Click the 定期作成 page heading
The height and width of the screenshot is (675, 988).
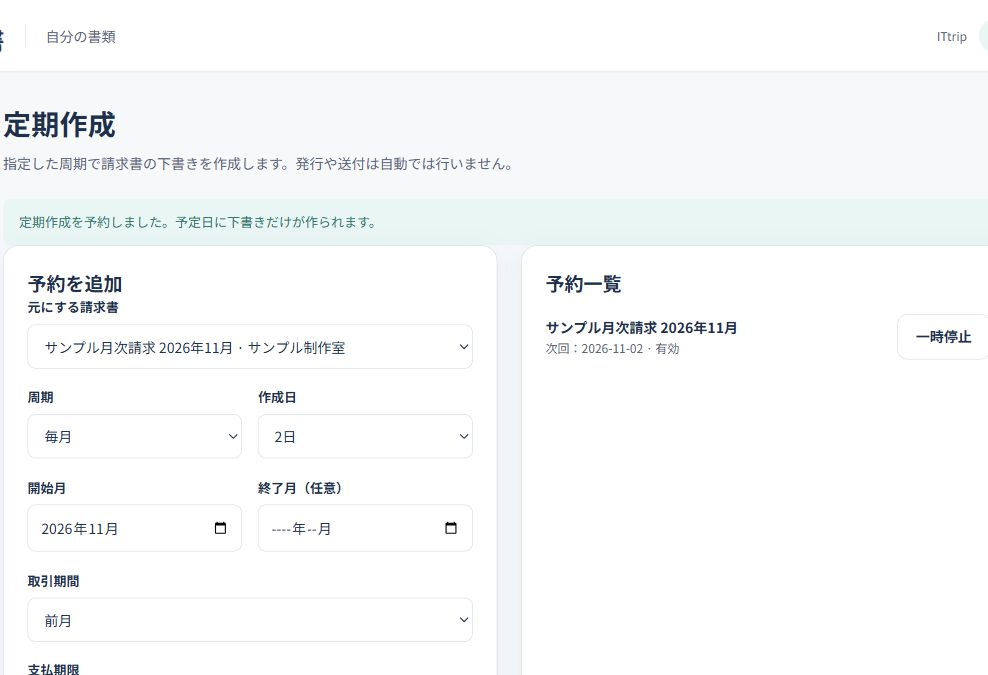(60, 125)
